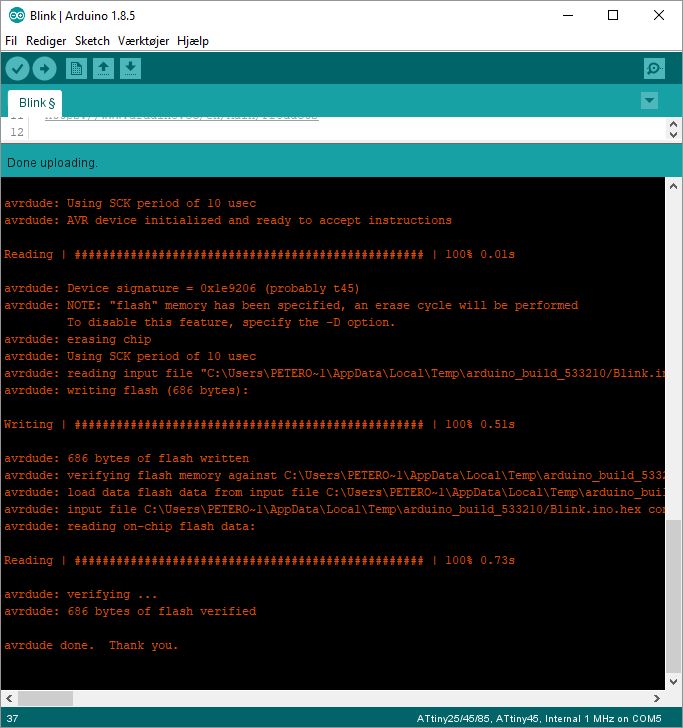The image size is (683, 728).
Task: Click the console vertical scrollbar thumb
Action: tap(673, 596)
